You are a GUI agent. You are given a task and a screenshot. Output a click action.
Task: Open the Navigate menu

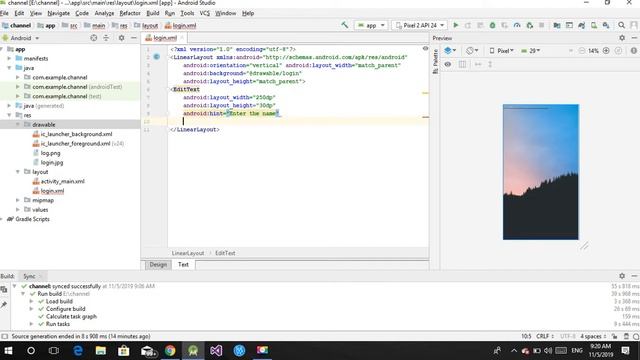58,13
